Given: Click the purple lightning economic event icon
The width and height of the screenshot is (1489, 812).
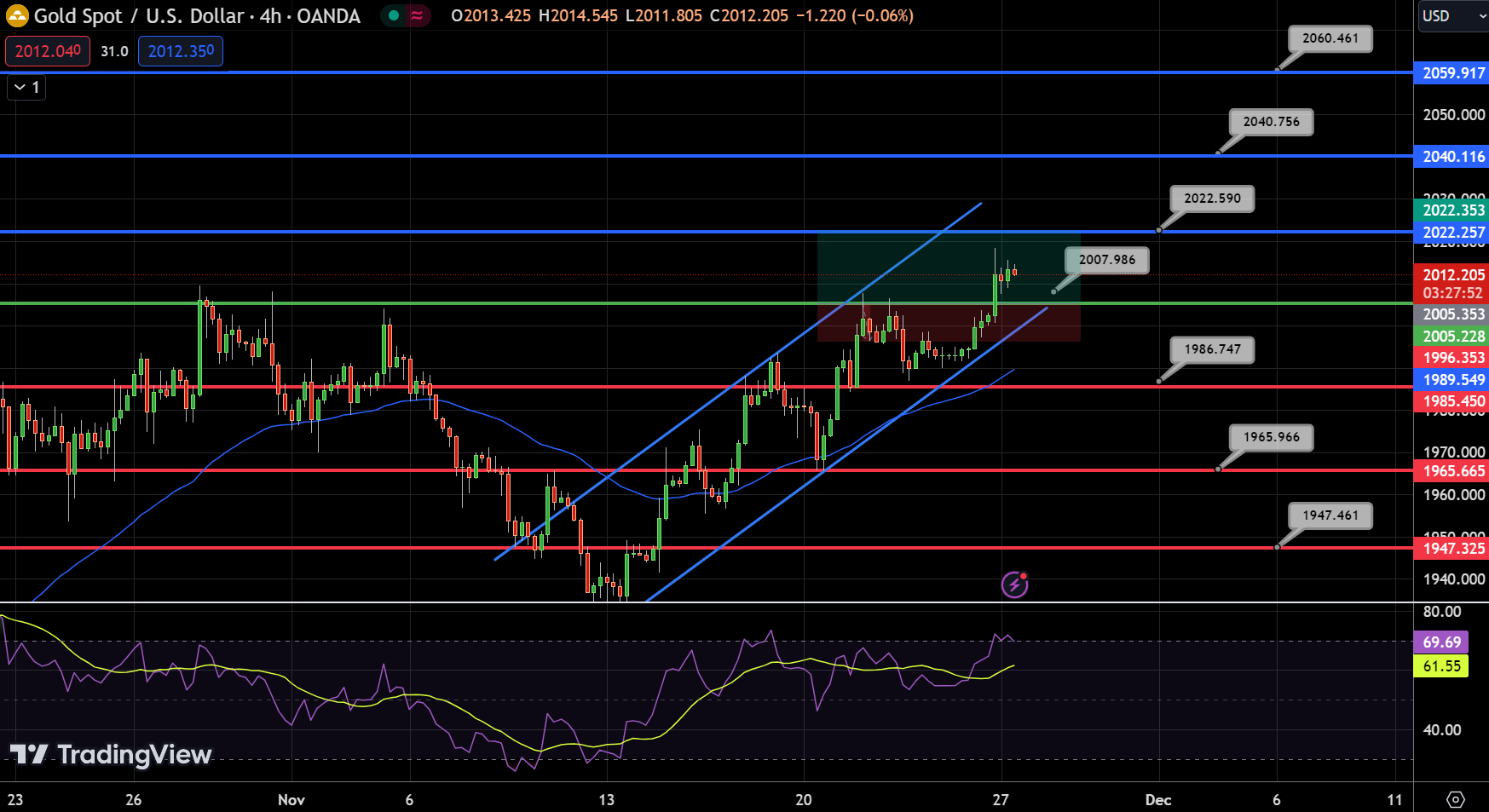Looking at the screenshot, I should pos(1014,585).
